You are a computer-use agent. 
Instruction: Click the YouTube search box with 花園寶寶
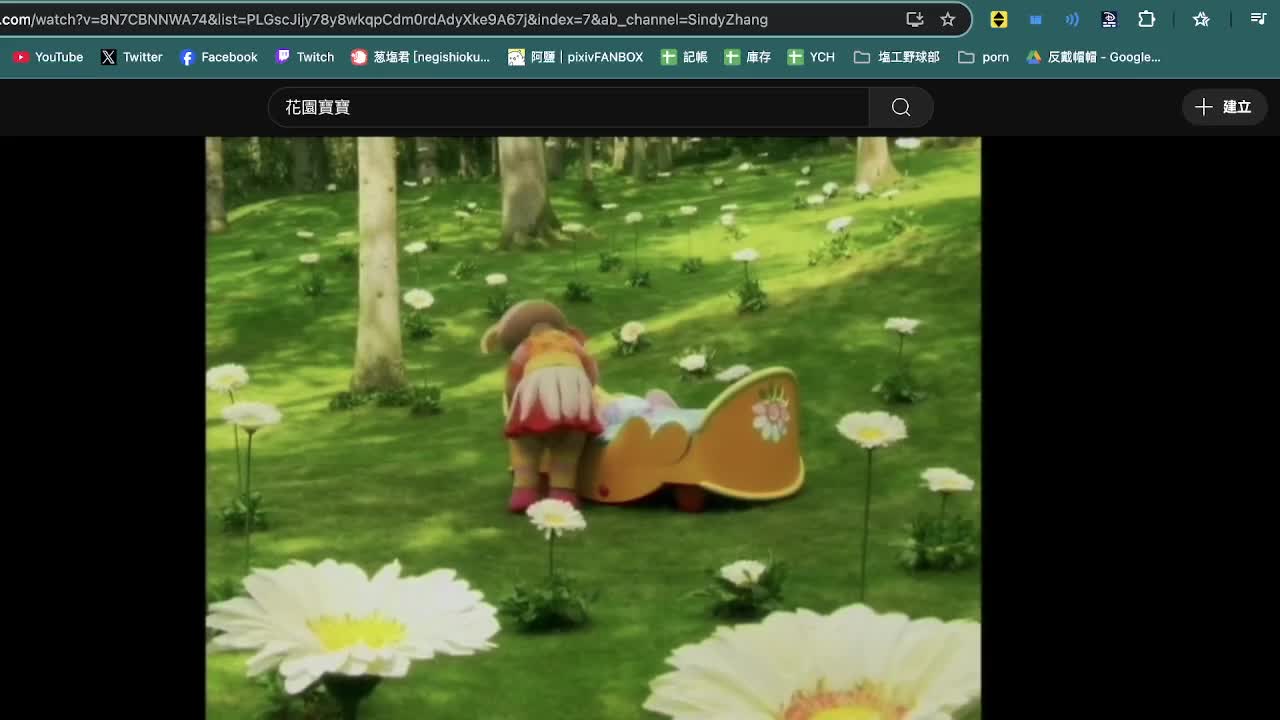pyautogui.click(x=568, y=107)
